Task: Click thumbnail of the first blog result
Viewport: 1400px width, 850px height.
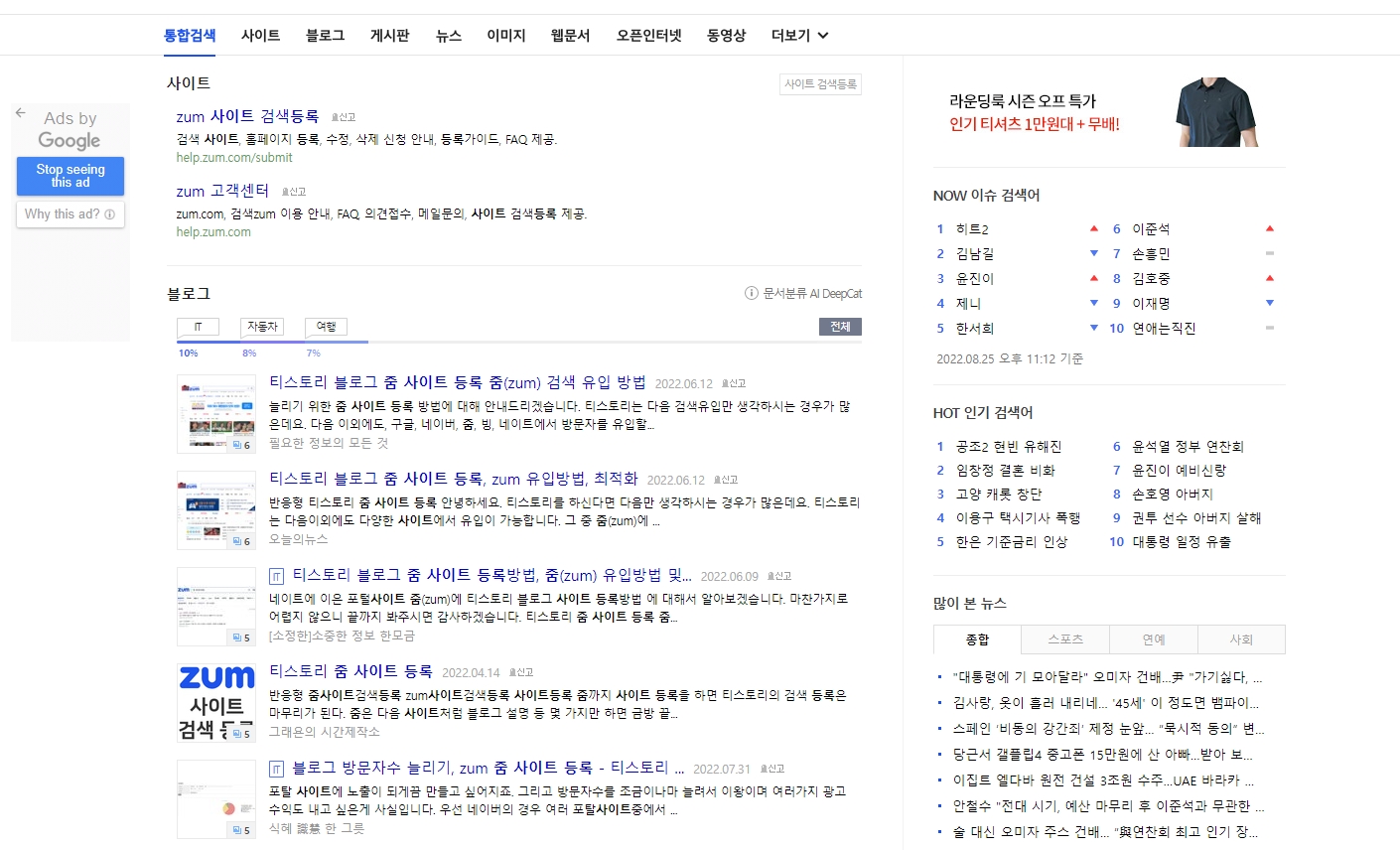Action: click(216, 414)
